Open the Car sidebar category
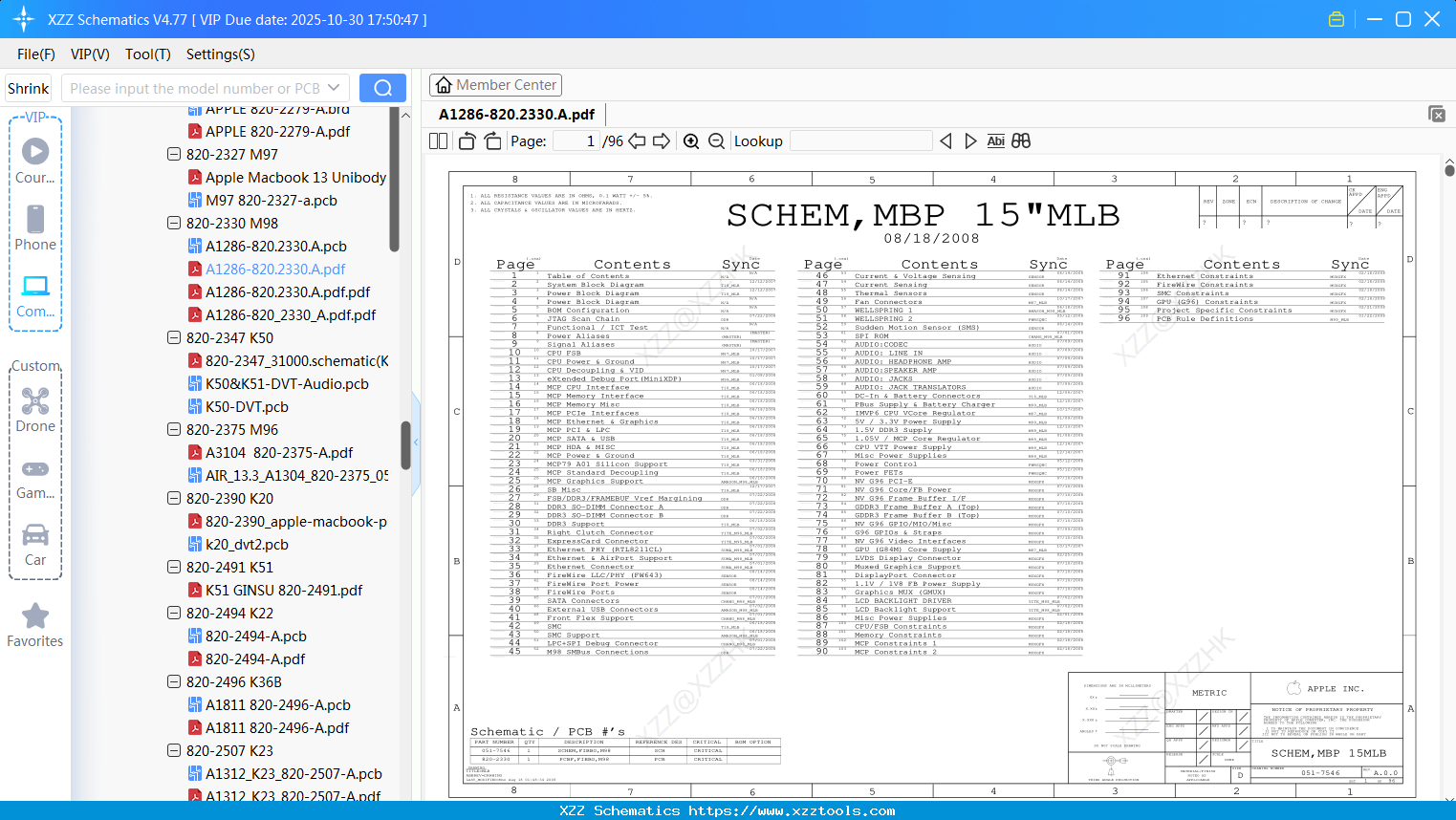The image size is (1456, 820). [x=35, y=545]
